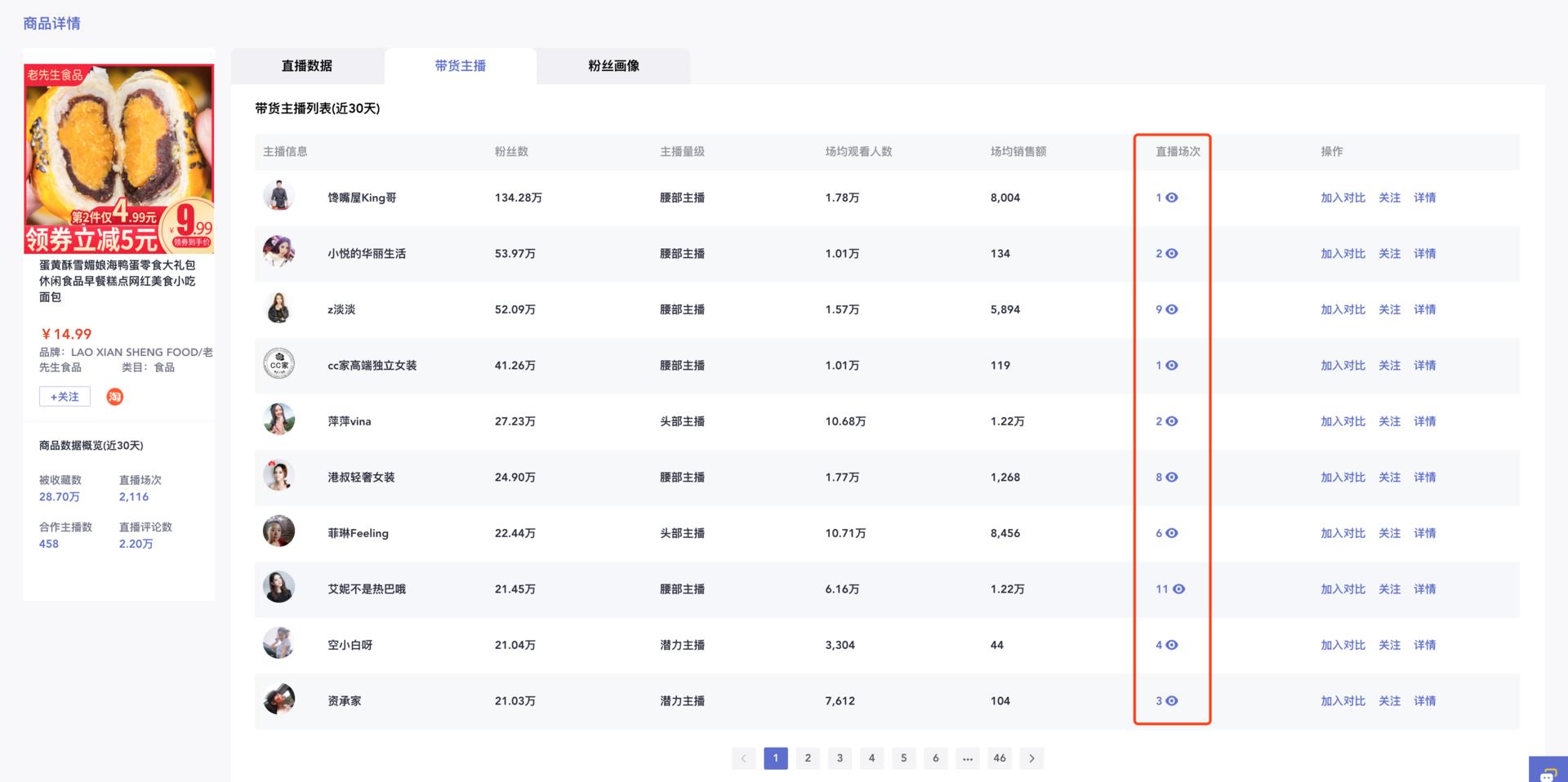Click cc家 logo avatar
The image size is (1568, 782).
[x=278, y=364]
